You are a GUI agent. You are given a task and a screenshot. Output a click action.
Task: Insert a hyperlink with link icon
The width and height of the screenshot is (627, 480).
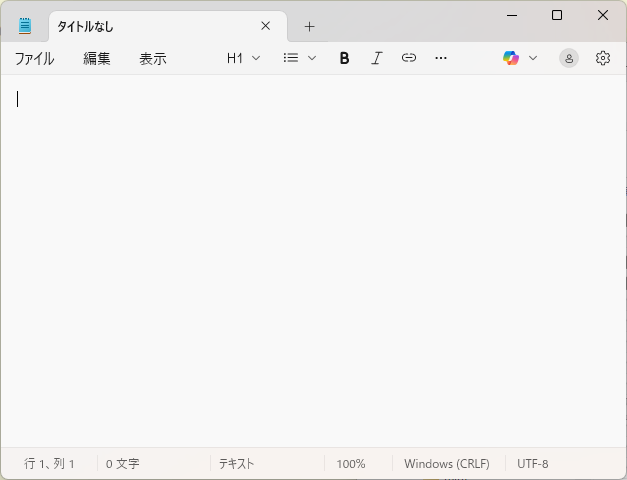tap(408, 58)
